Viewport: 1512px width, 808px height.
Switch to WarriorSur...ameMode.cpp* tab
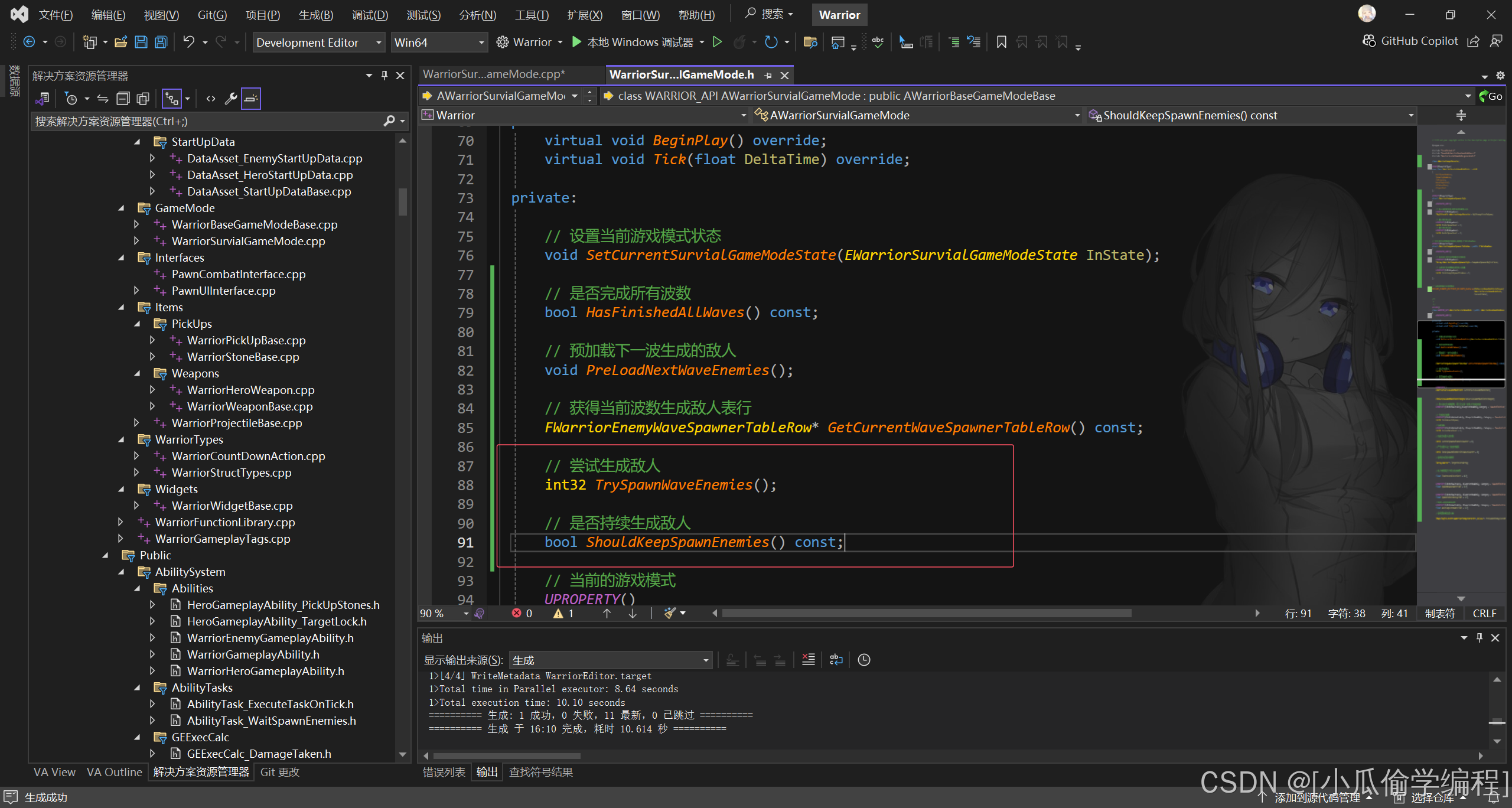(494, 74)
